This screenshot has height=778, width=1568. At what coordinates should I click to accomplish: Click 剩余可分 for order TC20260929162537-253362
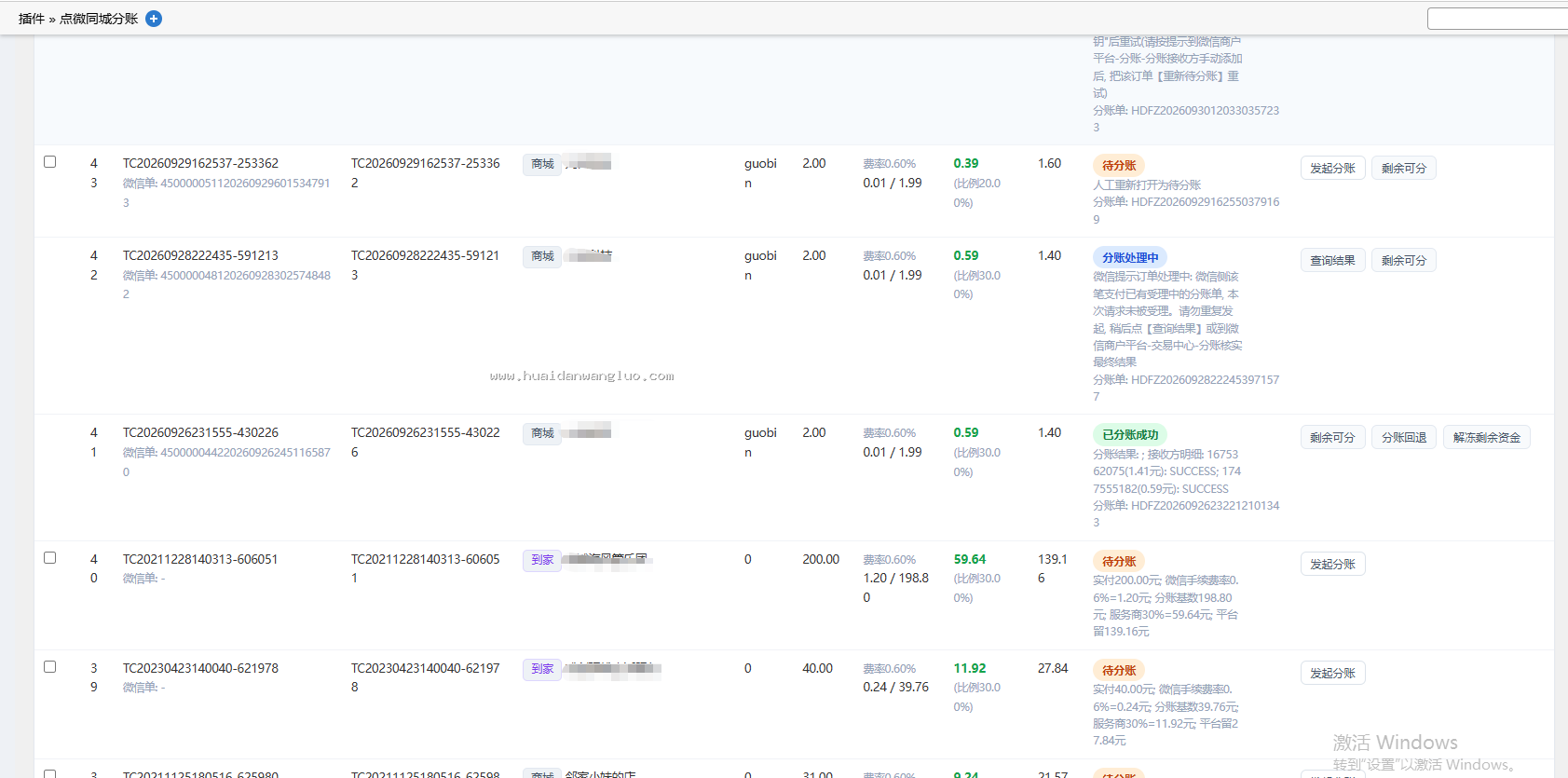[x=1404, y=169]
